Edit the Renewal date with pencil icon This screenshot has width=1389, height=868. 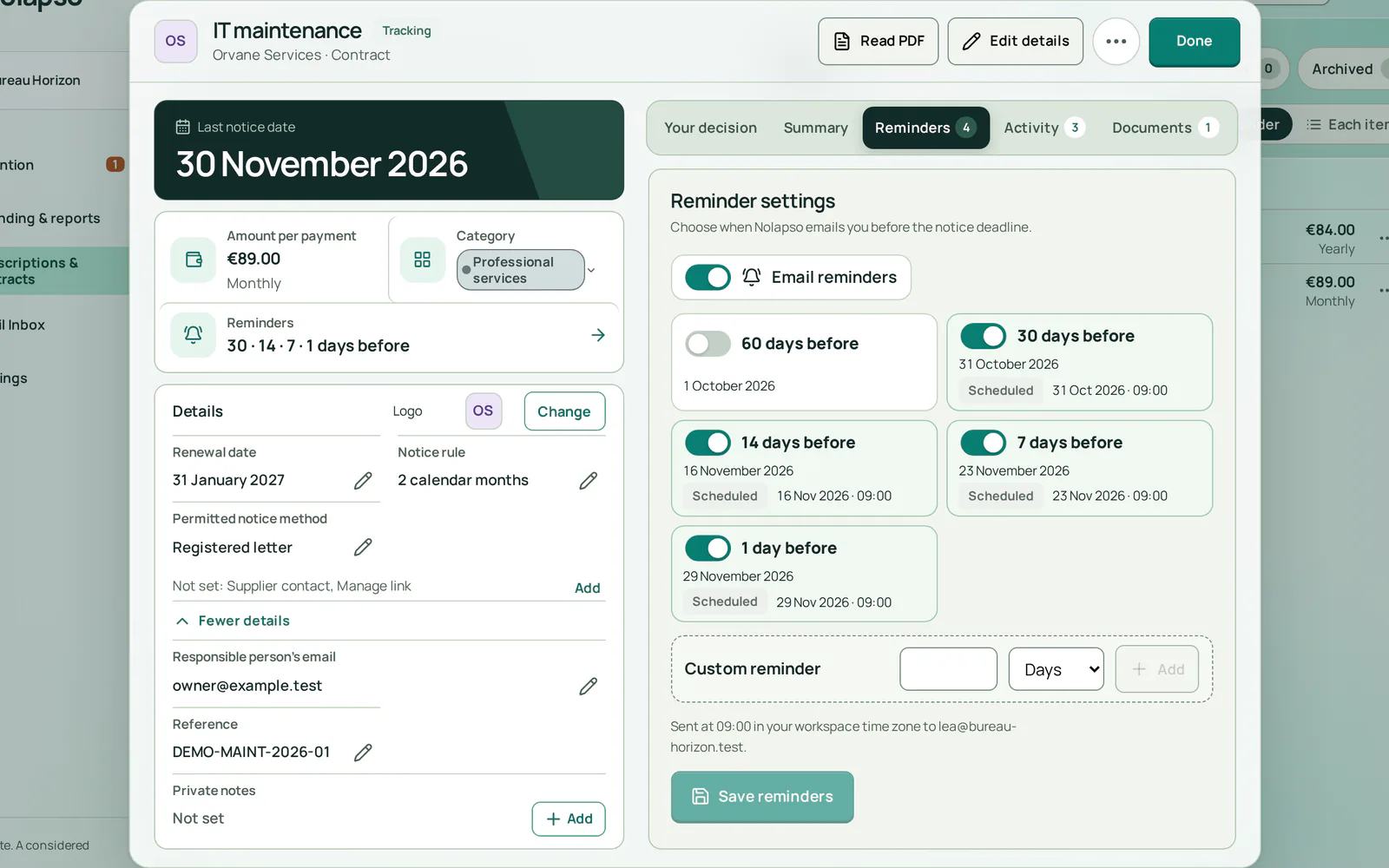click(x=363, y=481)
